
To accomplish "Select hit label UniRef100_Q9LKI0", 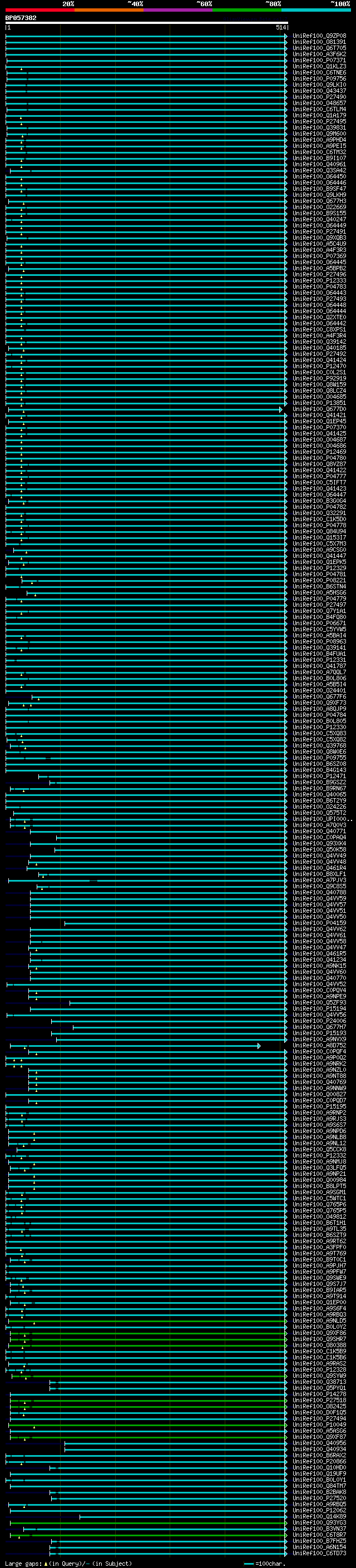I will 319,85.
